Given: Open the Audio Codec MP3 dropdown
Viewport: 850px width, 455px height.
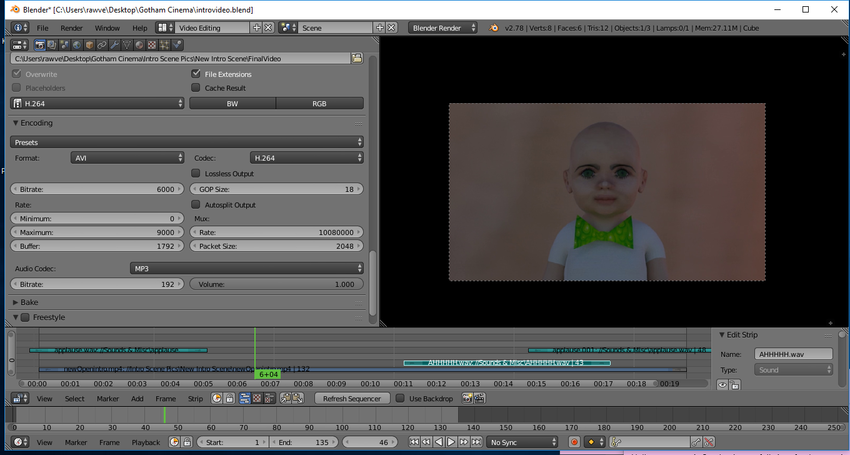Looking at the screenshot, I should 247,268.
